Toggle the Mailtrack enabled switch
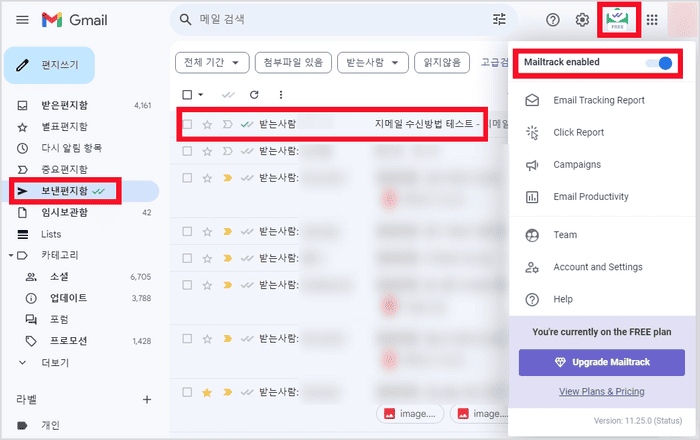 tap(659, 63)
